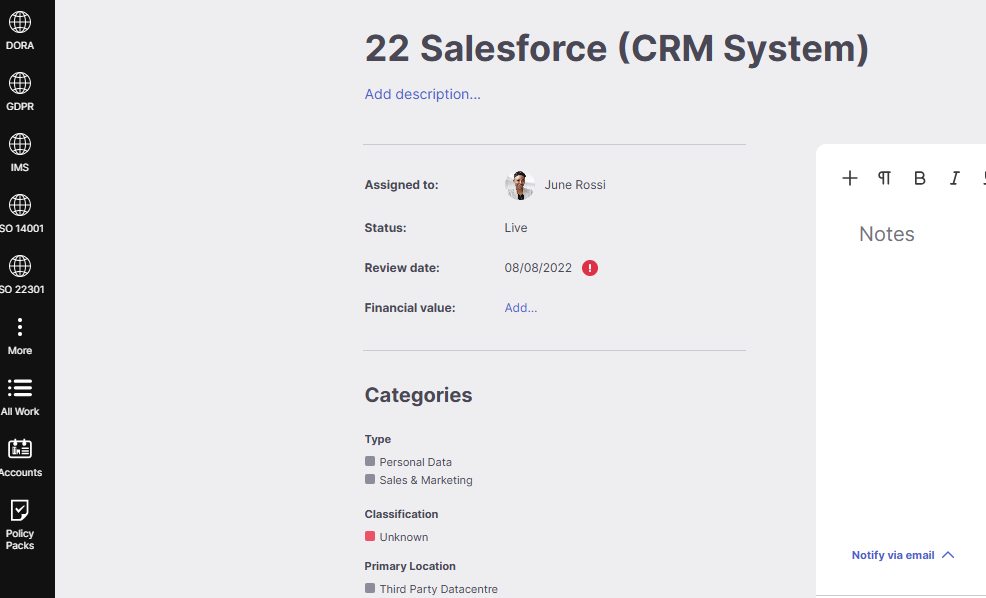Click the red Unknown classification swatch

[370, 536]
